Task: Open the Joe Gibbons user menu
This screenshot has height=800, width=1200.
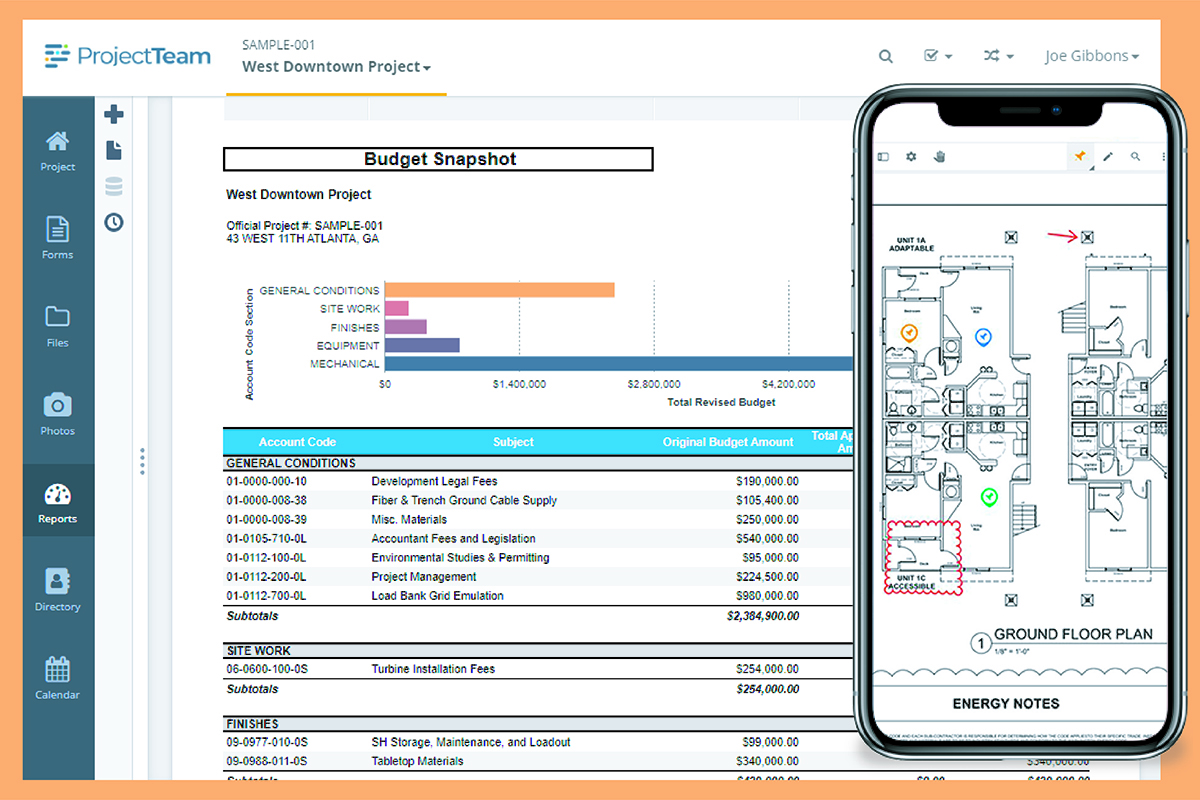Action: pos(1092,56)
